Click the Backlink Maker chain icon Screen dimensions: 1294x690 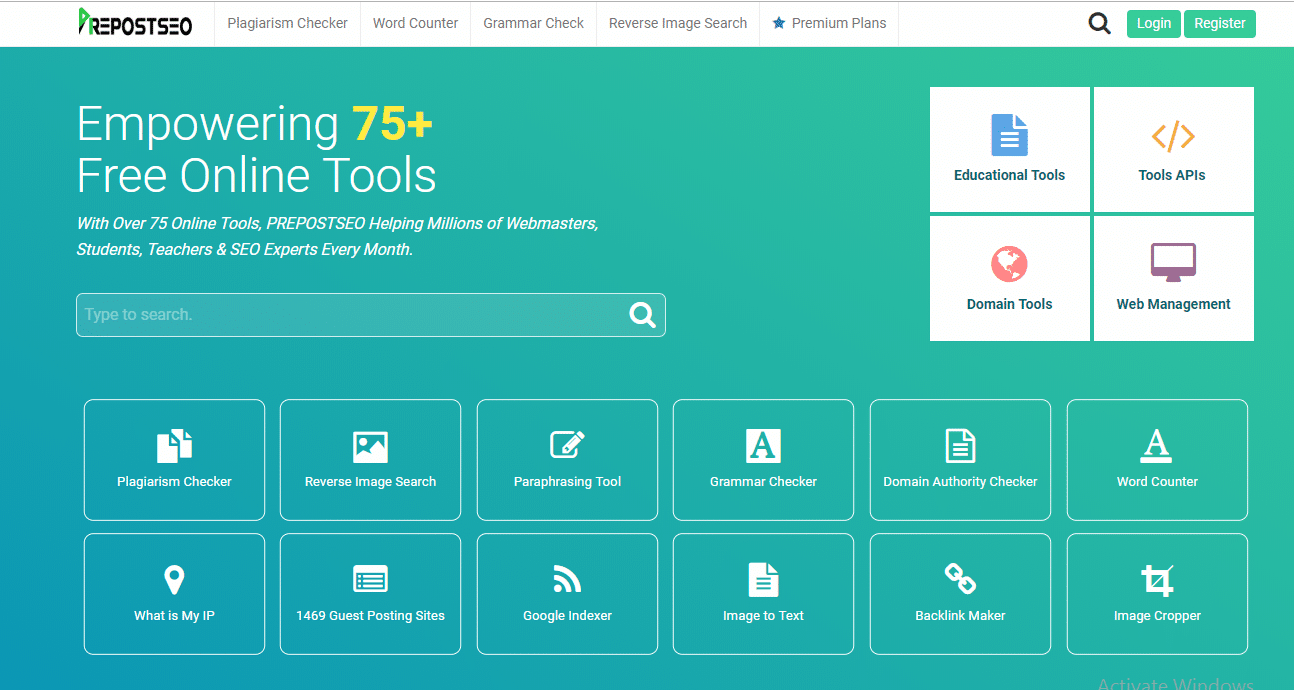pos(960,578)
